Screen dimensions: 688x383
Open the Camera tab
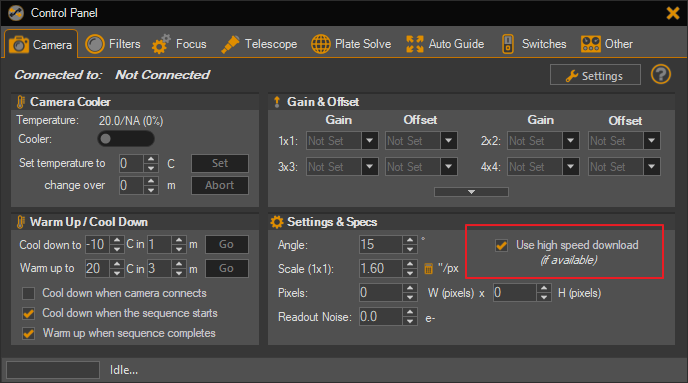coord(41,44)
